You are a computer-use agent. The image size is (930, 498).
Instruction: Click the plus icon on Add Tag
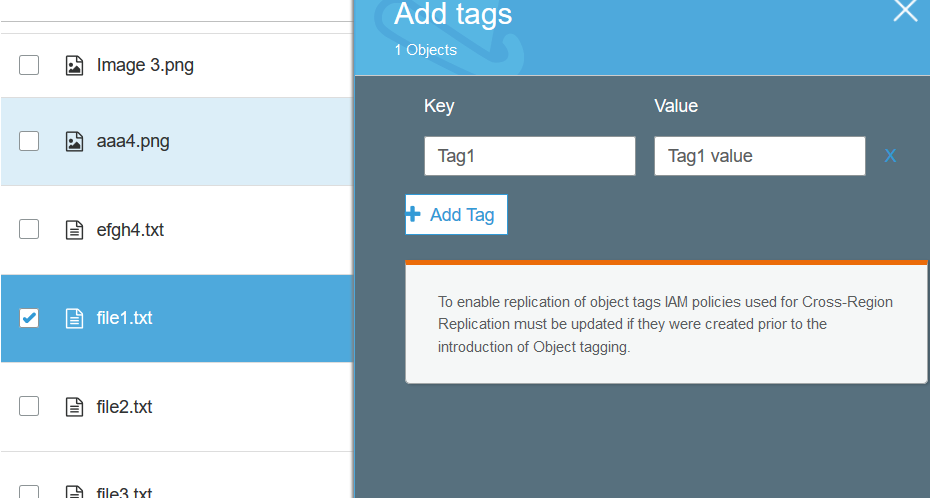point(413,215)
